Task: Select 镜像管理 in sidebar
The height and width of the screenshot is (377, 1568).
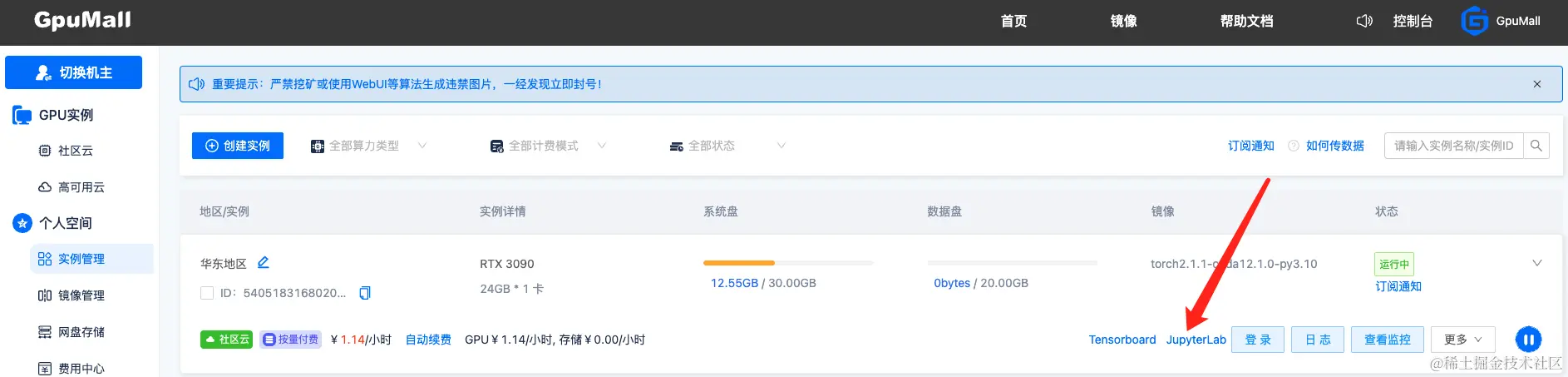Action: click(80, 295)
